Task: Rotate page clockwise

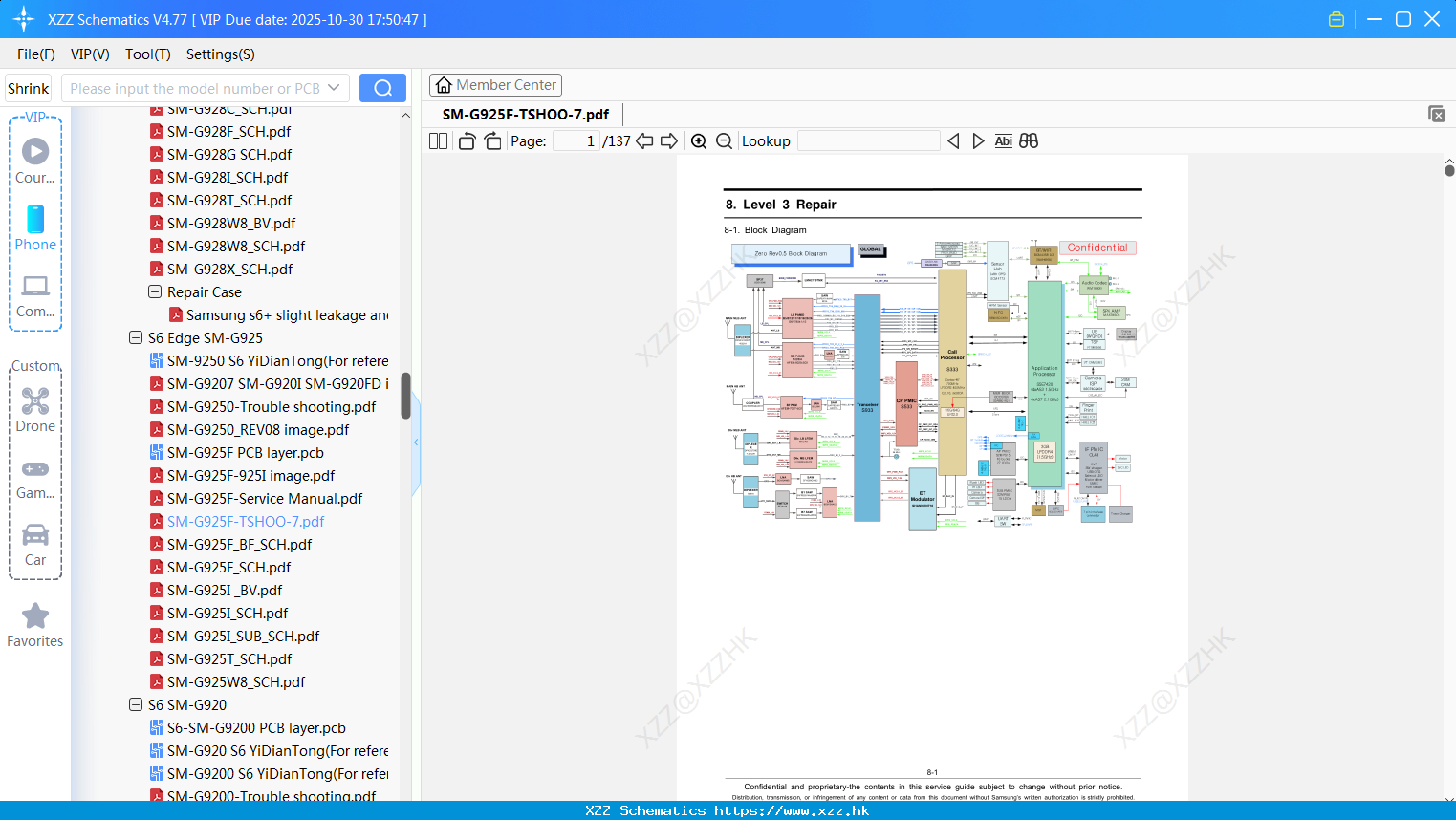Action: (492, 141)
